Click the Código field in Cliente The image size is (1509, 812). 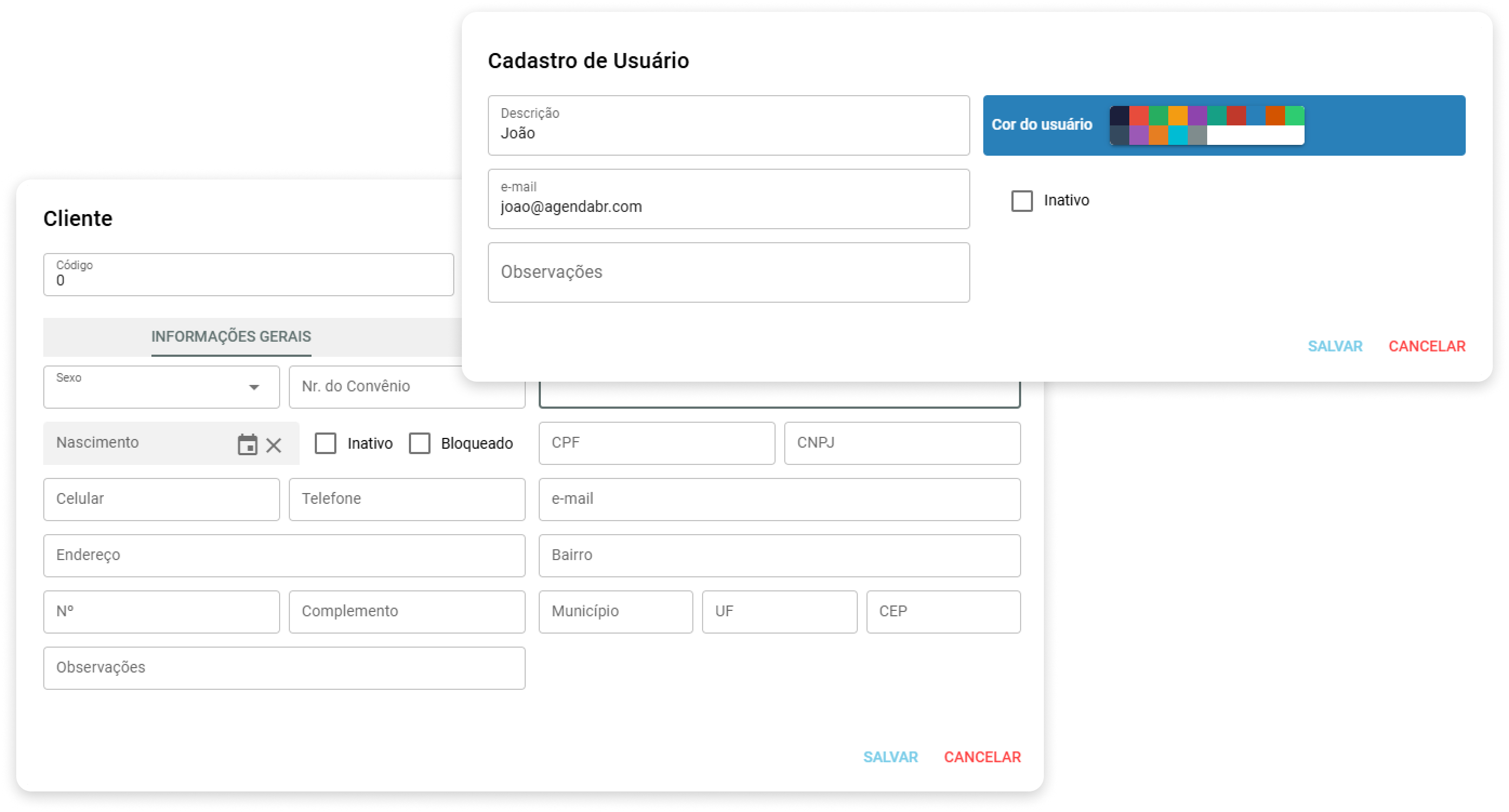pos(248,275)
